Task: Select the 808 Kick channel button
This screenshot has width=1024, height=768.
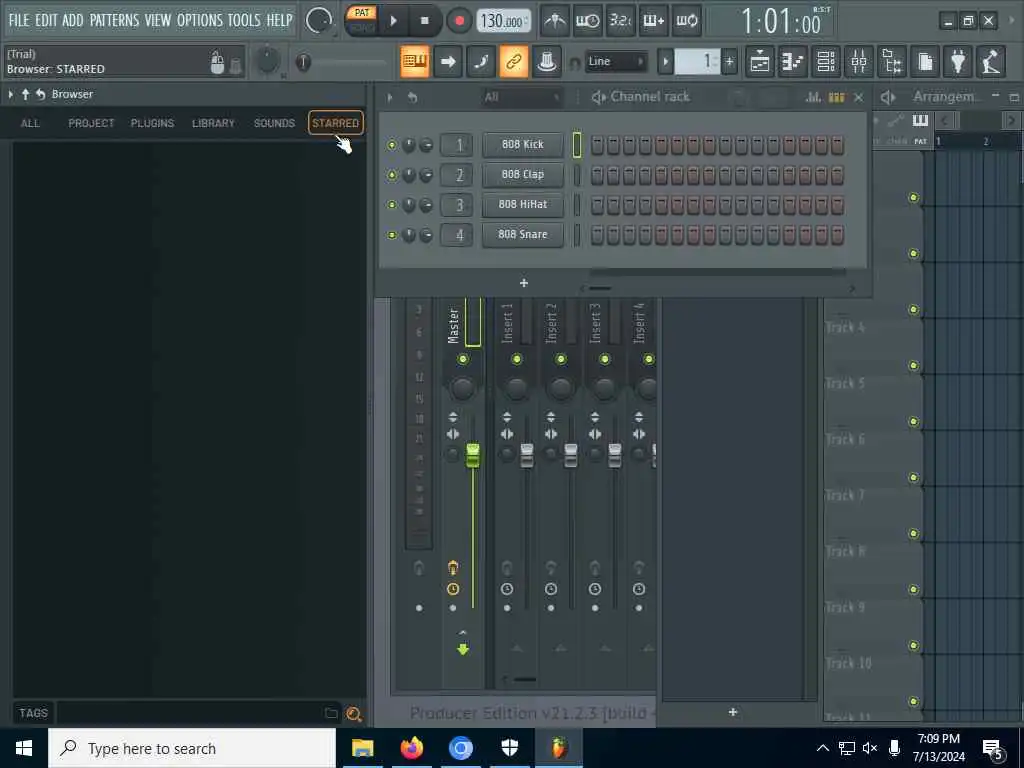Action: click(522, 144)
